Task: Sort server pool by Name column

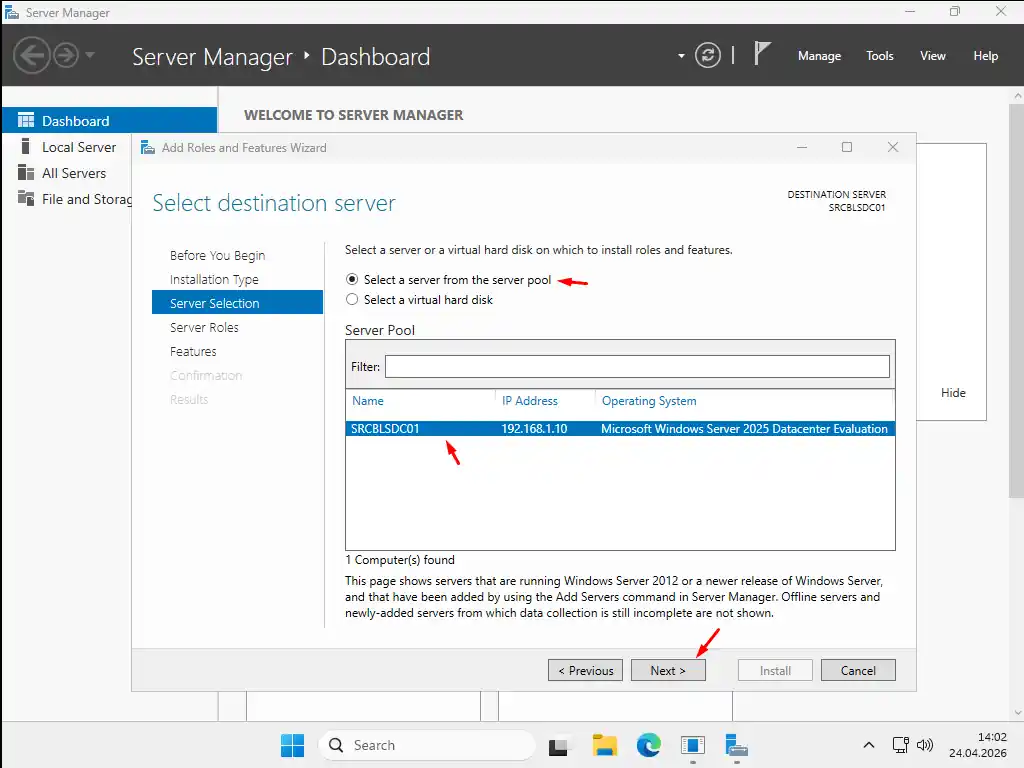Action: tap(368, 401)
